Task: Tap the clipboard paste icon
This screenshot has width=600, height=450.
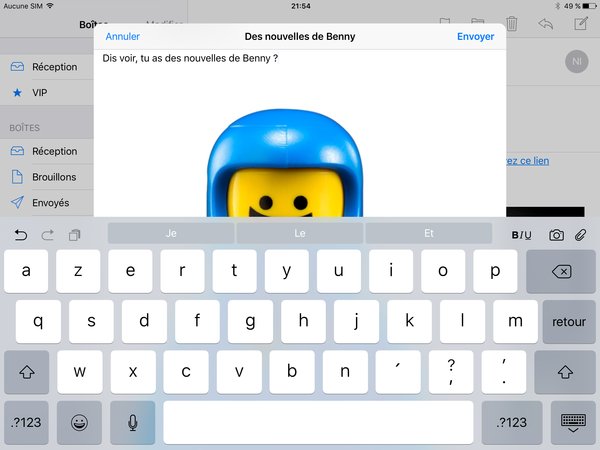Action: click(x=74, y=235)
